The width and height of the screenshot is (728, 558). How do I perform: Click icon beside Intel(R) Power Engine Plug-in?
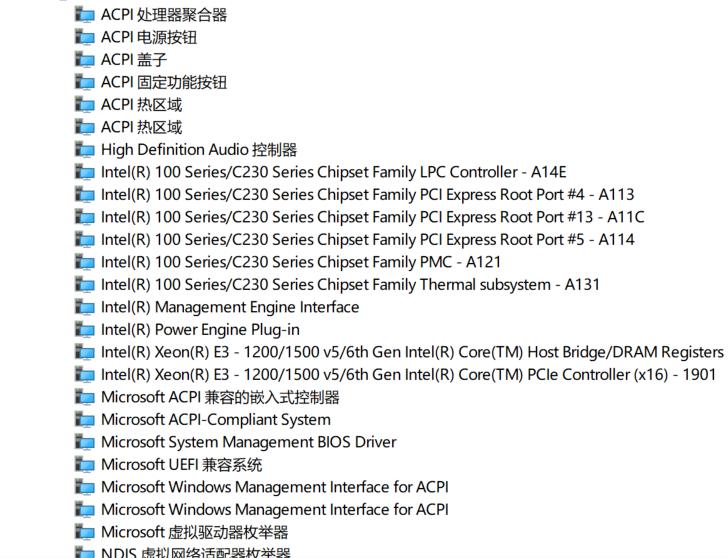click(84, 330)
